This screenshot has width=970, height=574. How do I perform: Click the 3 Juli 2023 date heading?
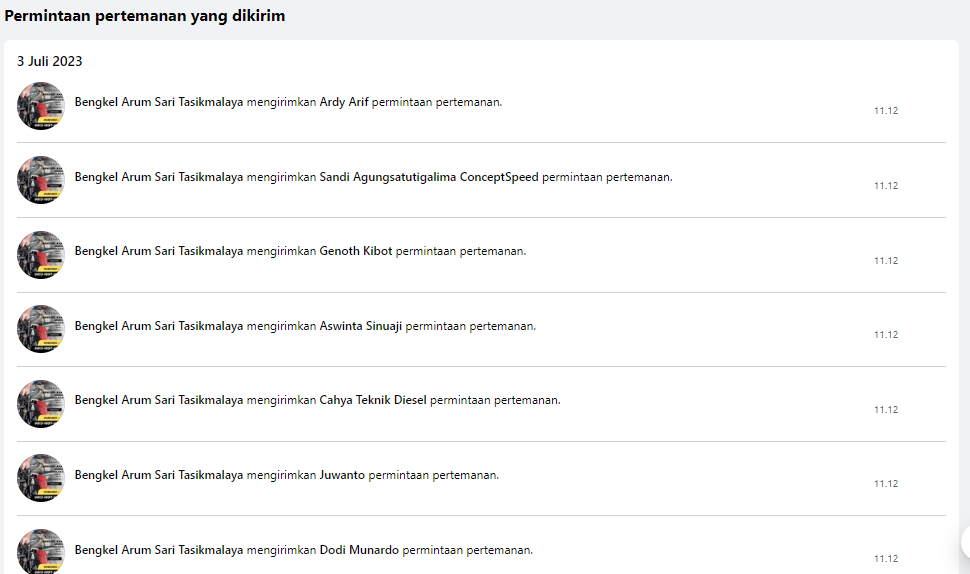point(50,61)
